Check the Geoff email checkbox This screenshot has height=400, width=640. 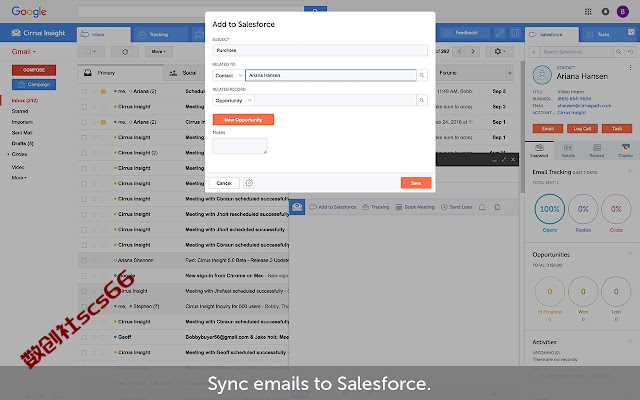pos(84,337)
